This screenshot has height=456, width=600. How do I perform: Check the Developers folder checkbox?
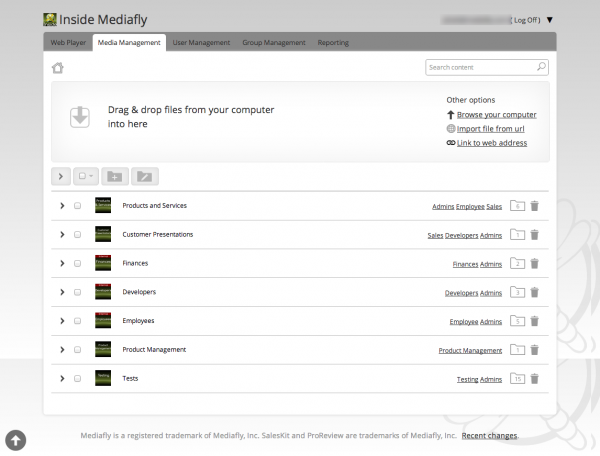point(77,292)
